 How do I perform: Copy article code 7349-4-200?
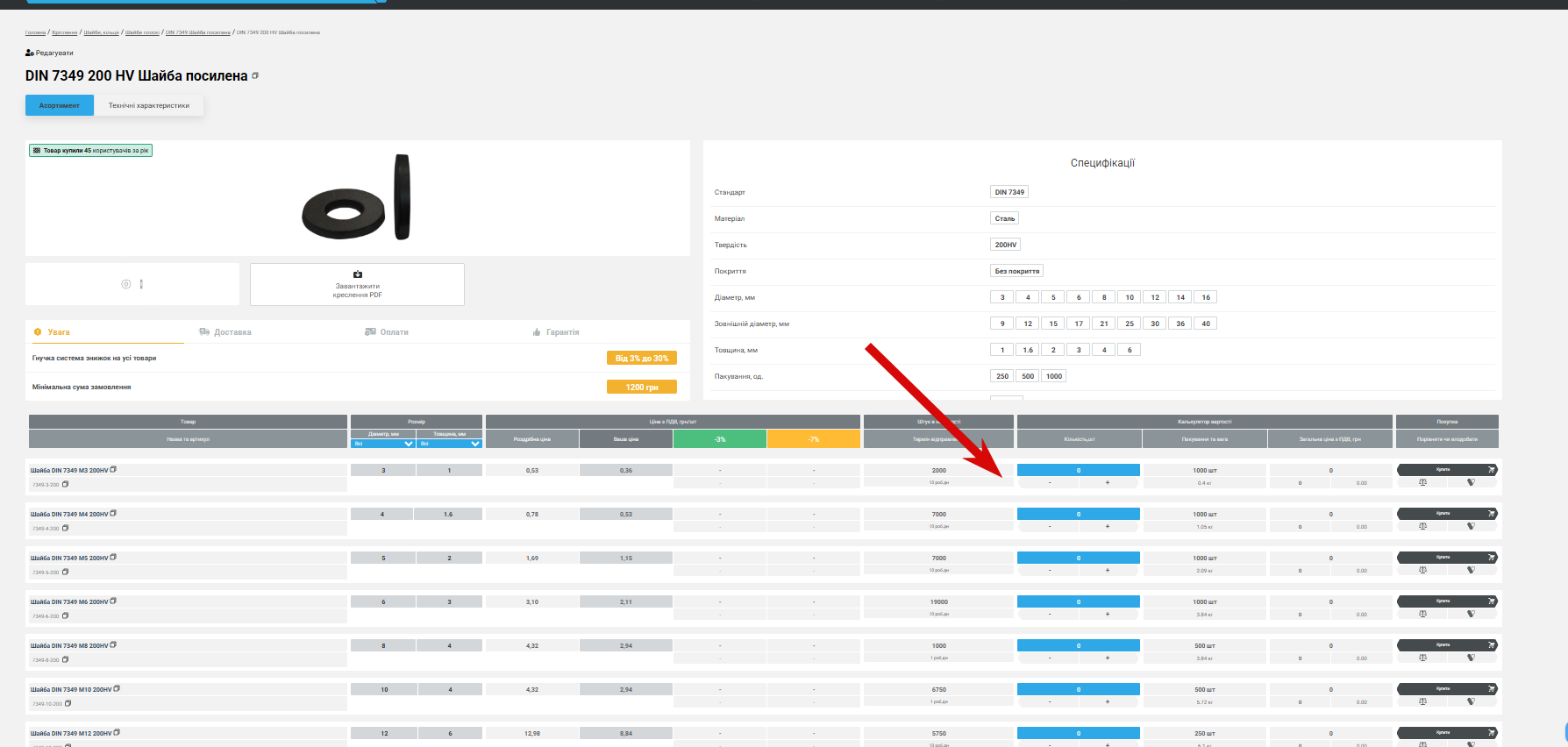pyautogui.click(x=65, y=528)
